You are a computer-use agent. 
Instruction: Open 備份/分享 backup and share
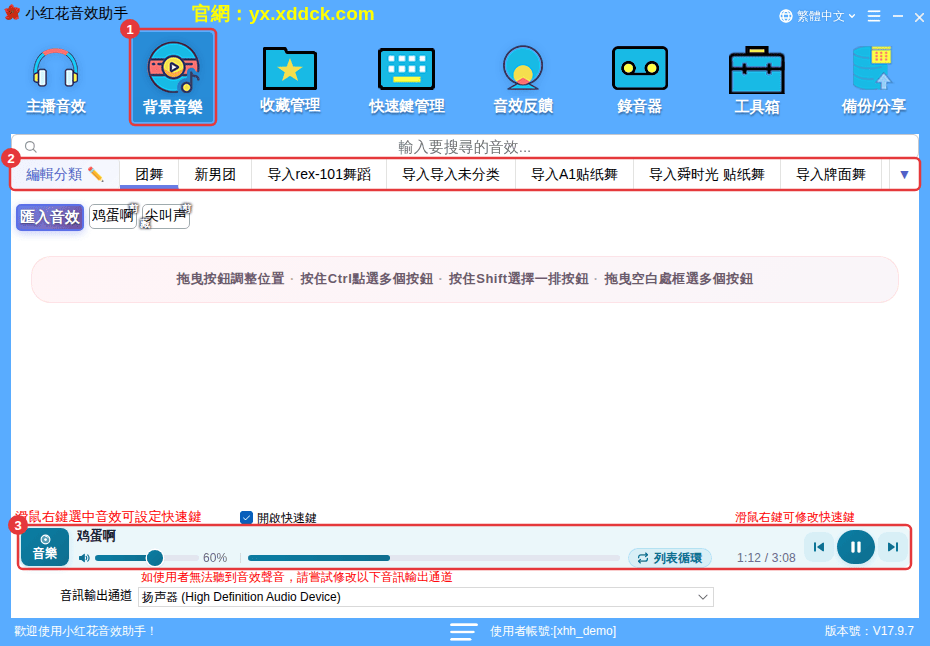click(x=873, y=80)
